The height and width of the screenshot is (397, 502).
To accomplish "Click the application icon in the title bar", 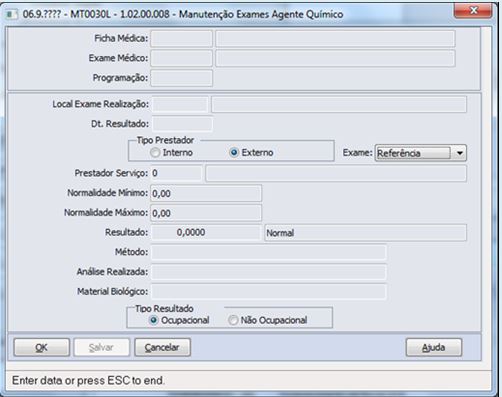I will (x=12, y=14).
